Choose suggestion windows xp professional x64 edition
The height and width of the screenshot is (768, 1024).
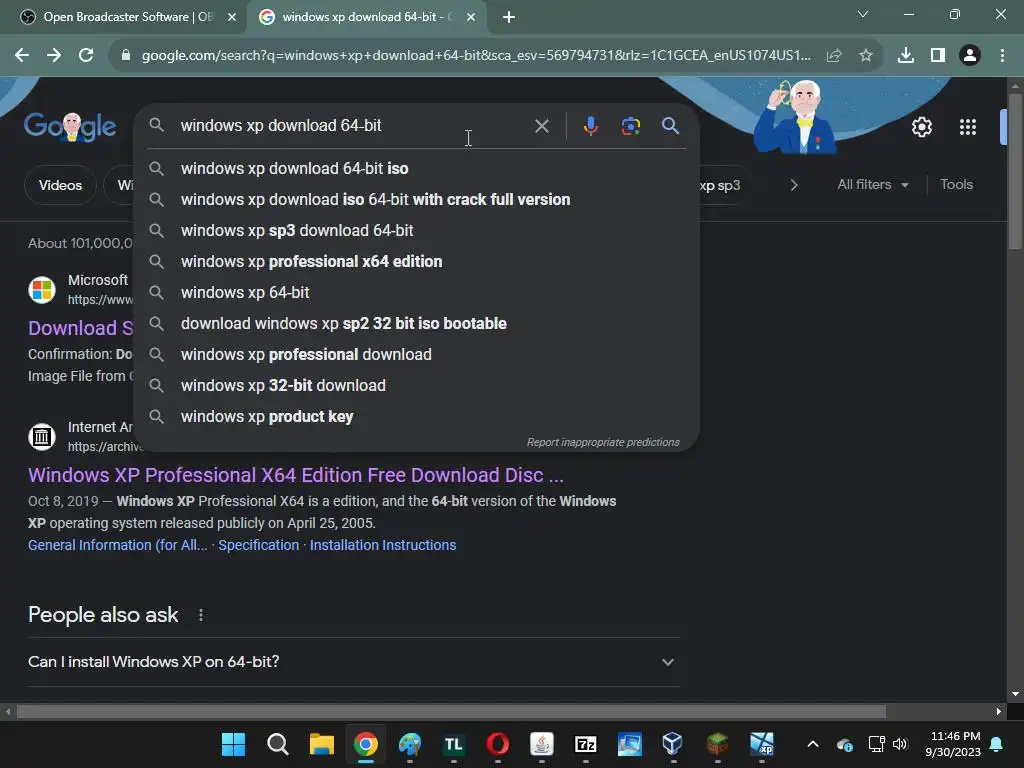pos(416,262)
